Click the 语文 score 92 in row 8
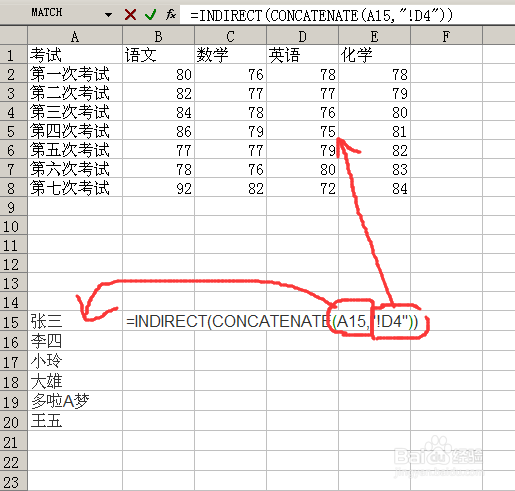The width and height of the screenshot is (515, 491). [159, 187]
